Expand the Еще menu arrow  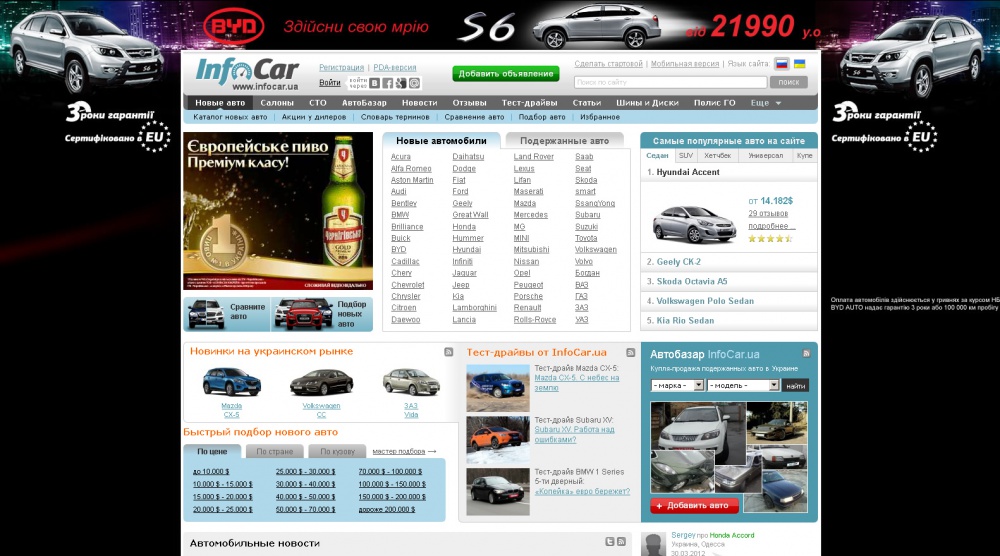[x=778, y=103]
